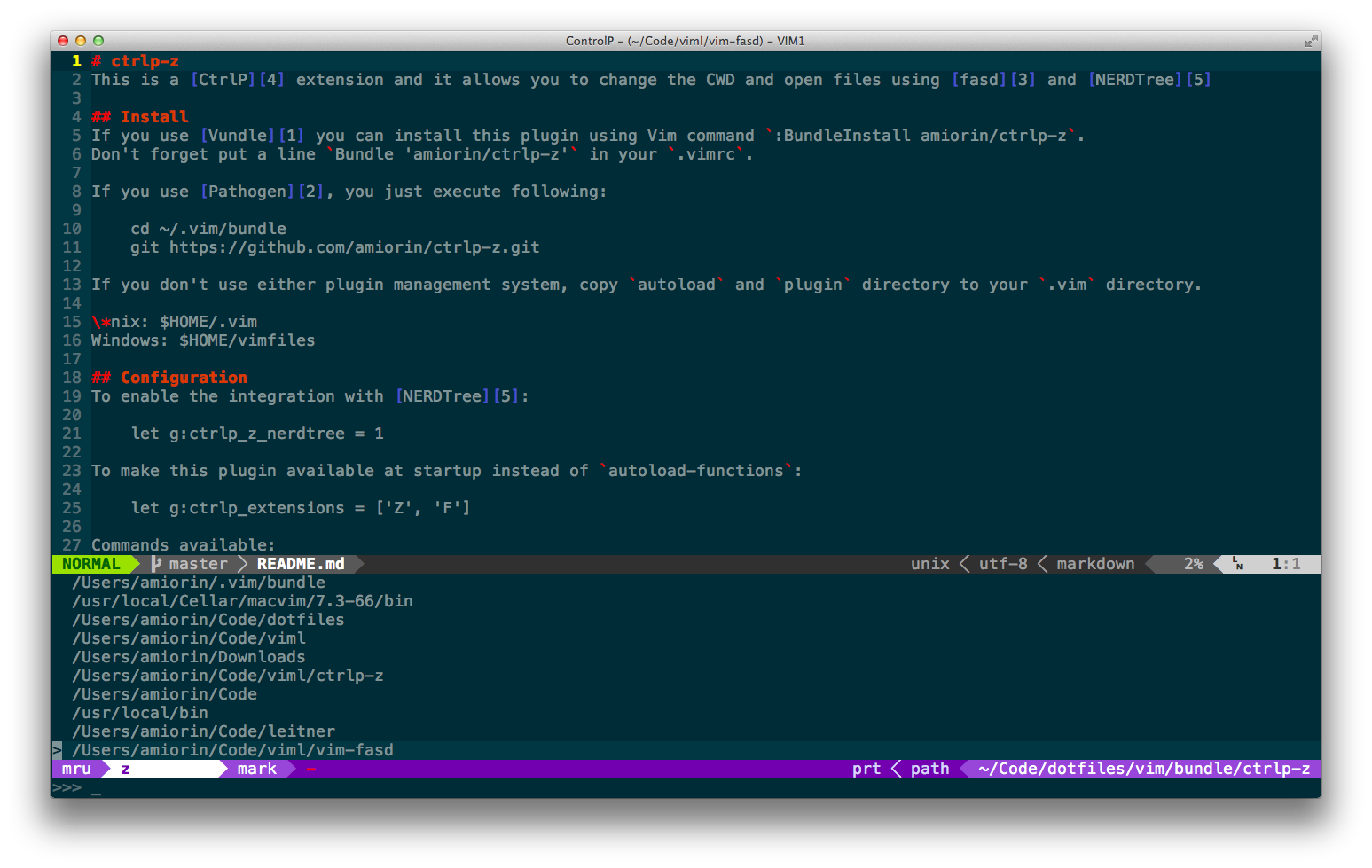Viewport: 1372px width, 868px height.
Task: Click the git branch icon before master
Action: [156, 564]
